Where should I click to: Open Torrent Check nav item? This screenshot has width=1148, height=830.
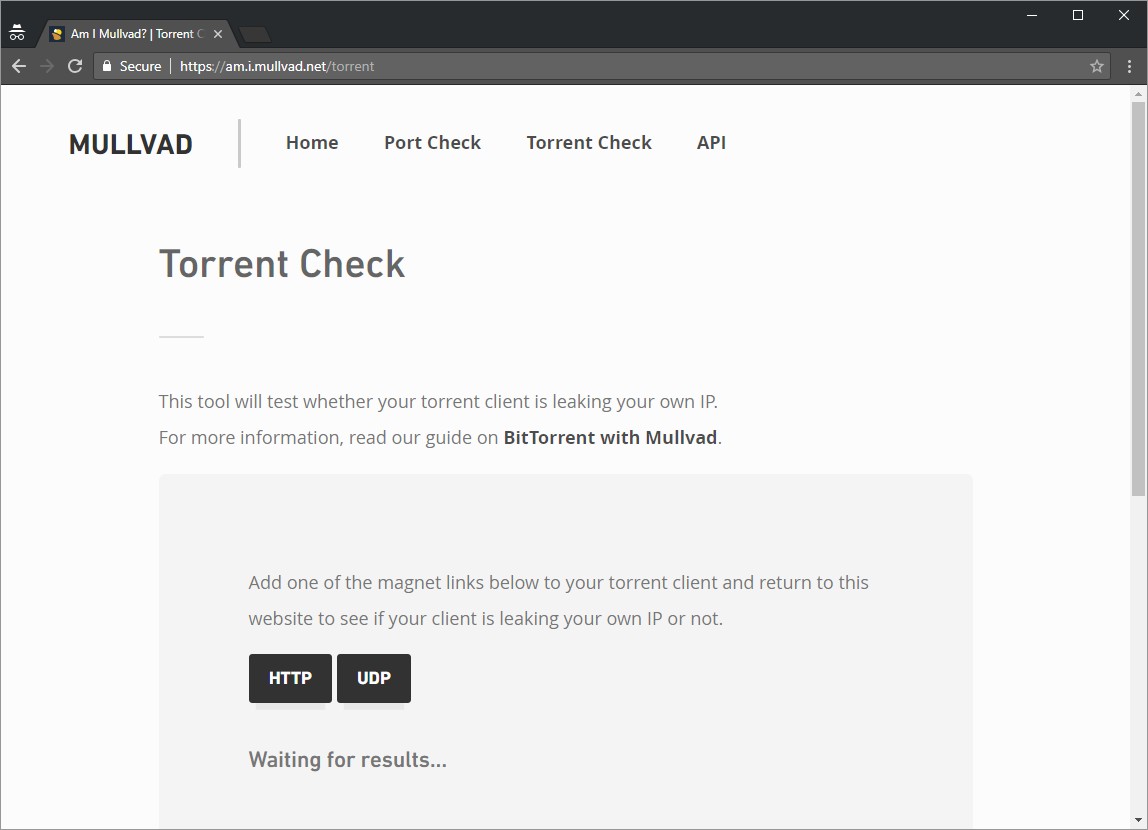point(589,143)
